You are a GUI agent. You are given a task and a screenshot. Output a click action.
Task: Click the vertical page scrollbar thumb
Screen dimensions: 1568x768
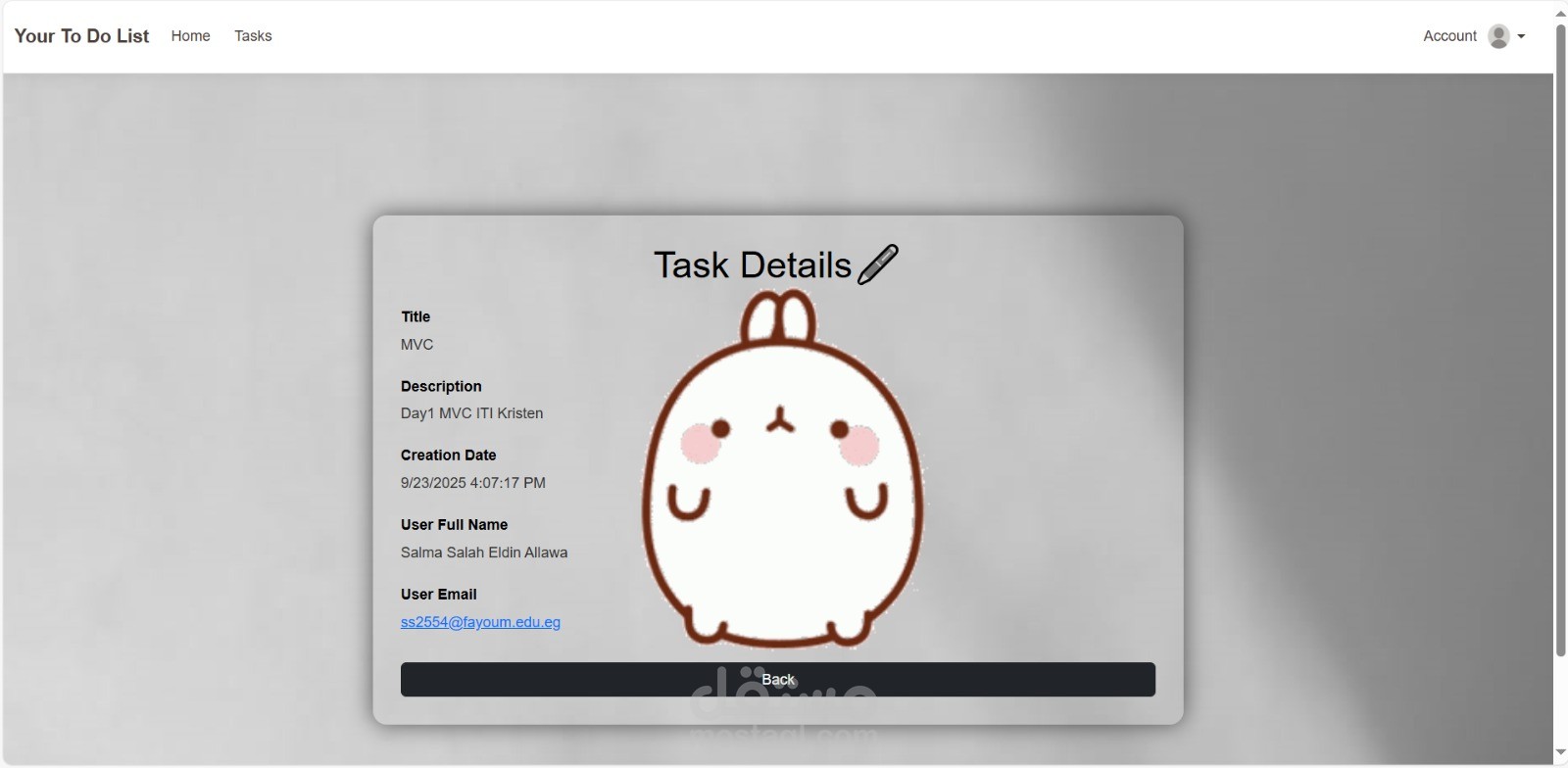click(x=1560, y=338)
